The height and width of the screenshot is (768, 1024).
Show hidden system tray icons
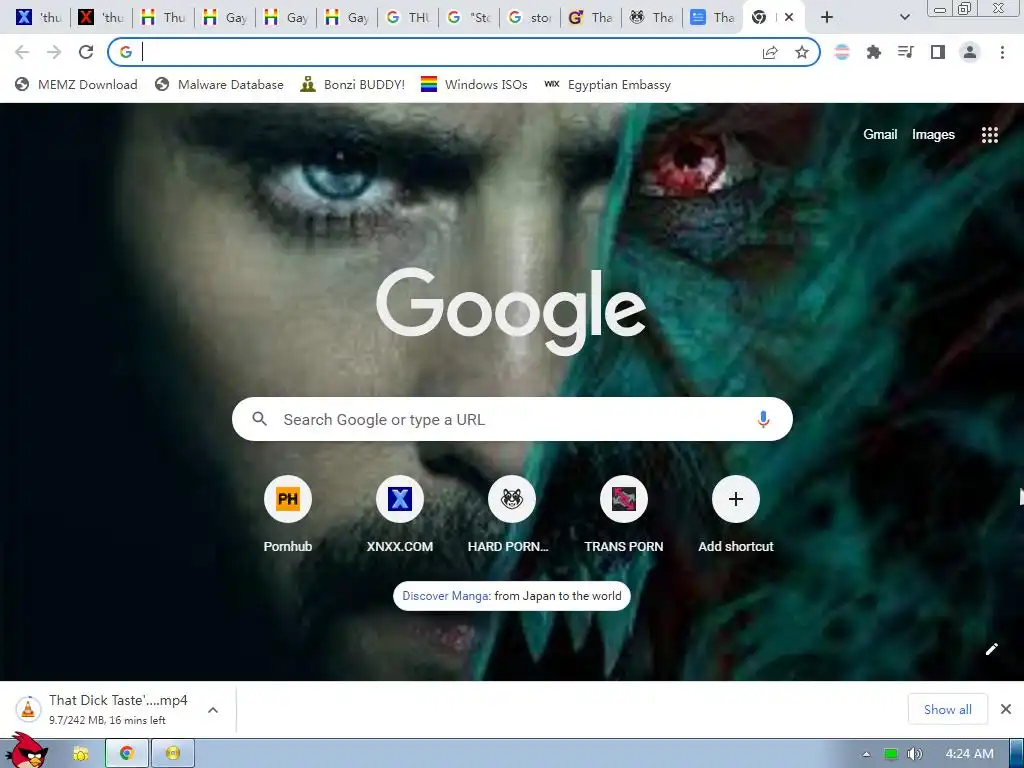coord(867,754)
